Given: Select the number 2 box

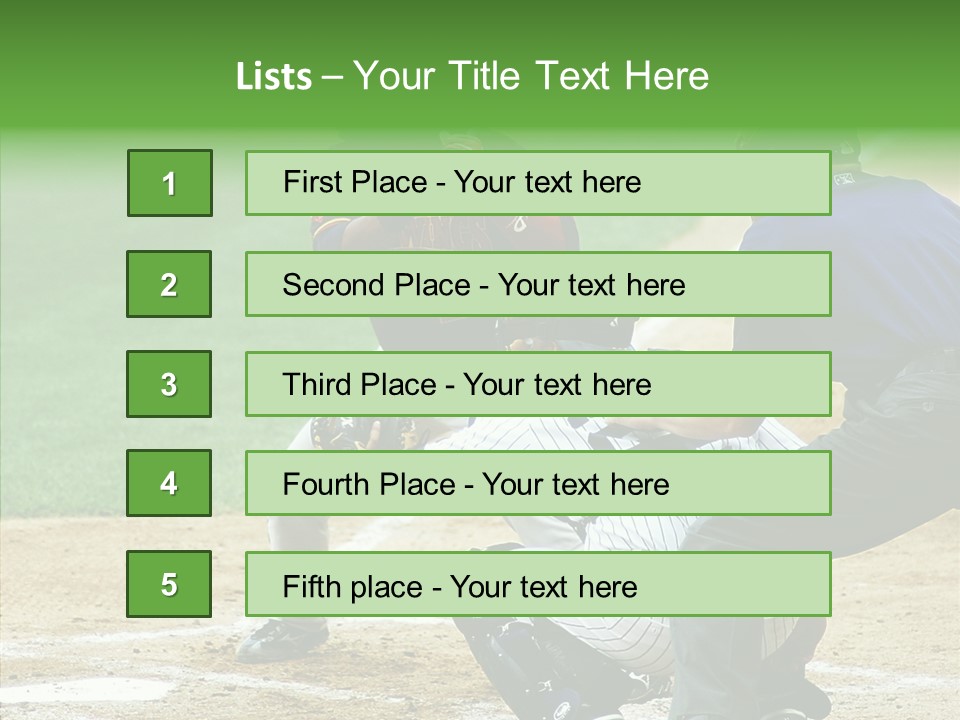Looking at the screenshot, I should click(169, 284).
